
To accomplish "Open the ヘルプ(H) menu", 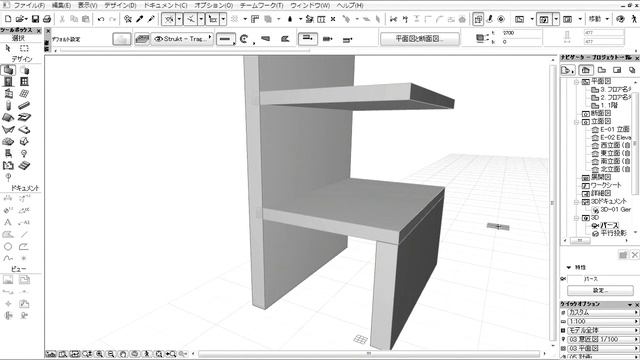I will [350, 5].
